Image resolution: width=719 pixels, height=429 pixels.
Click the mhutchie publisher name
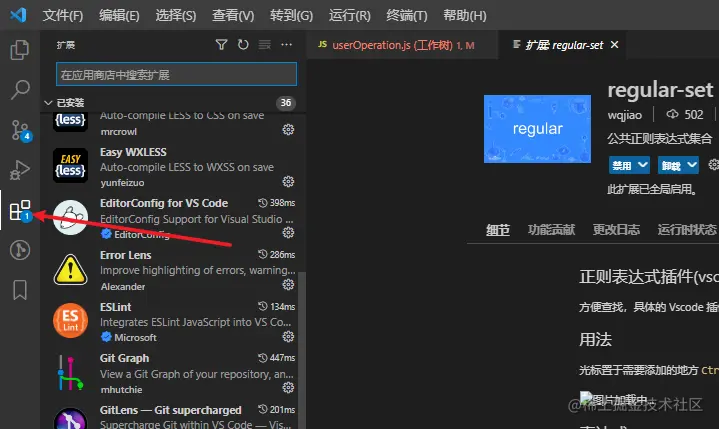tap(121, 390)
